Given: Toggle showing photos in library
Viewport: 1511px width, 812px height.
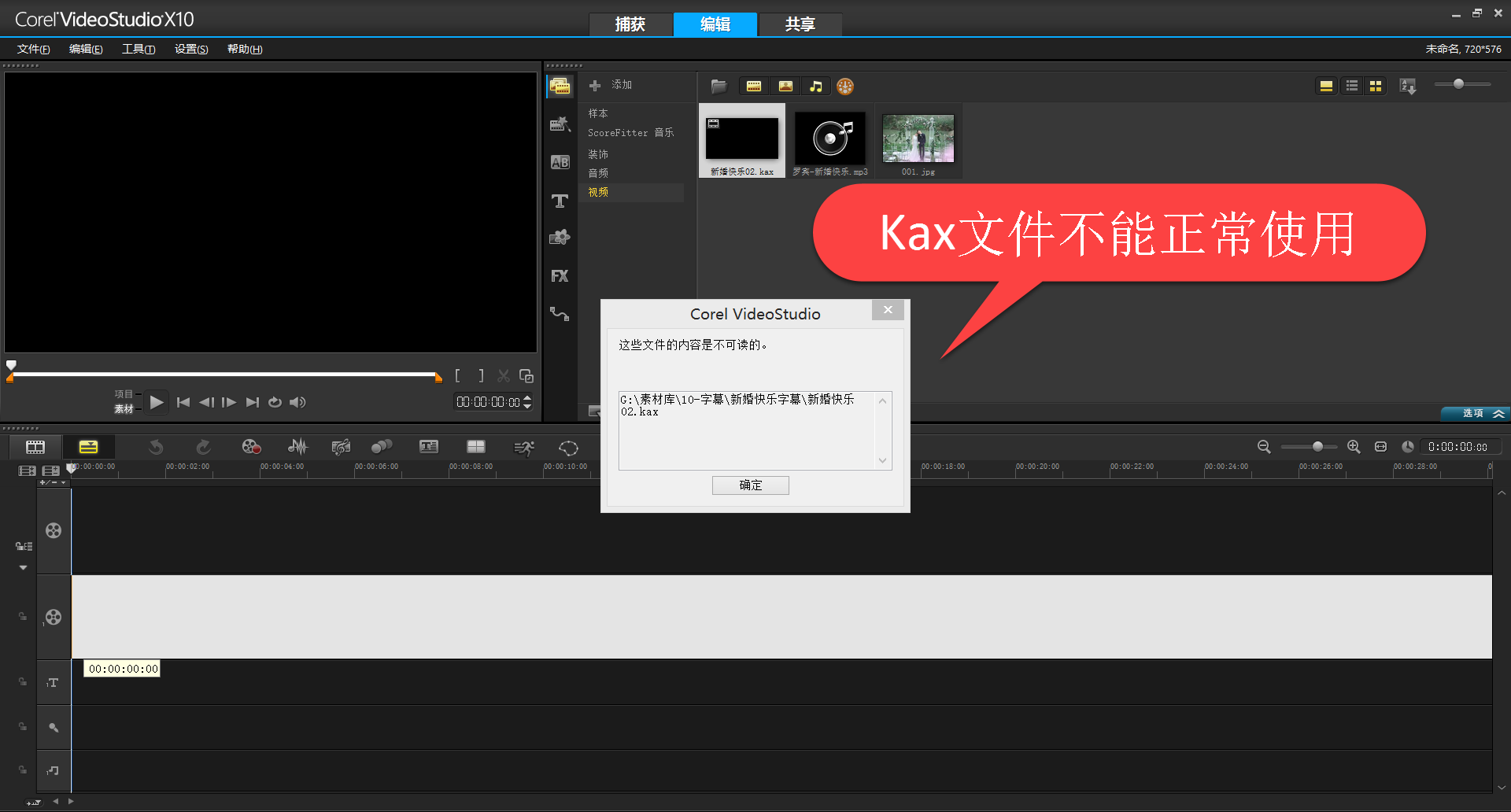Looking at the screenshot, I should (x=785, y=87).
